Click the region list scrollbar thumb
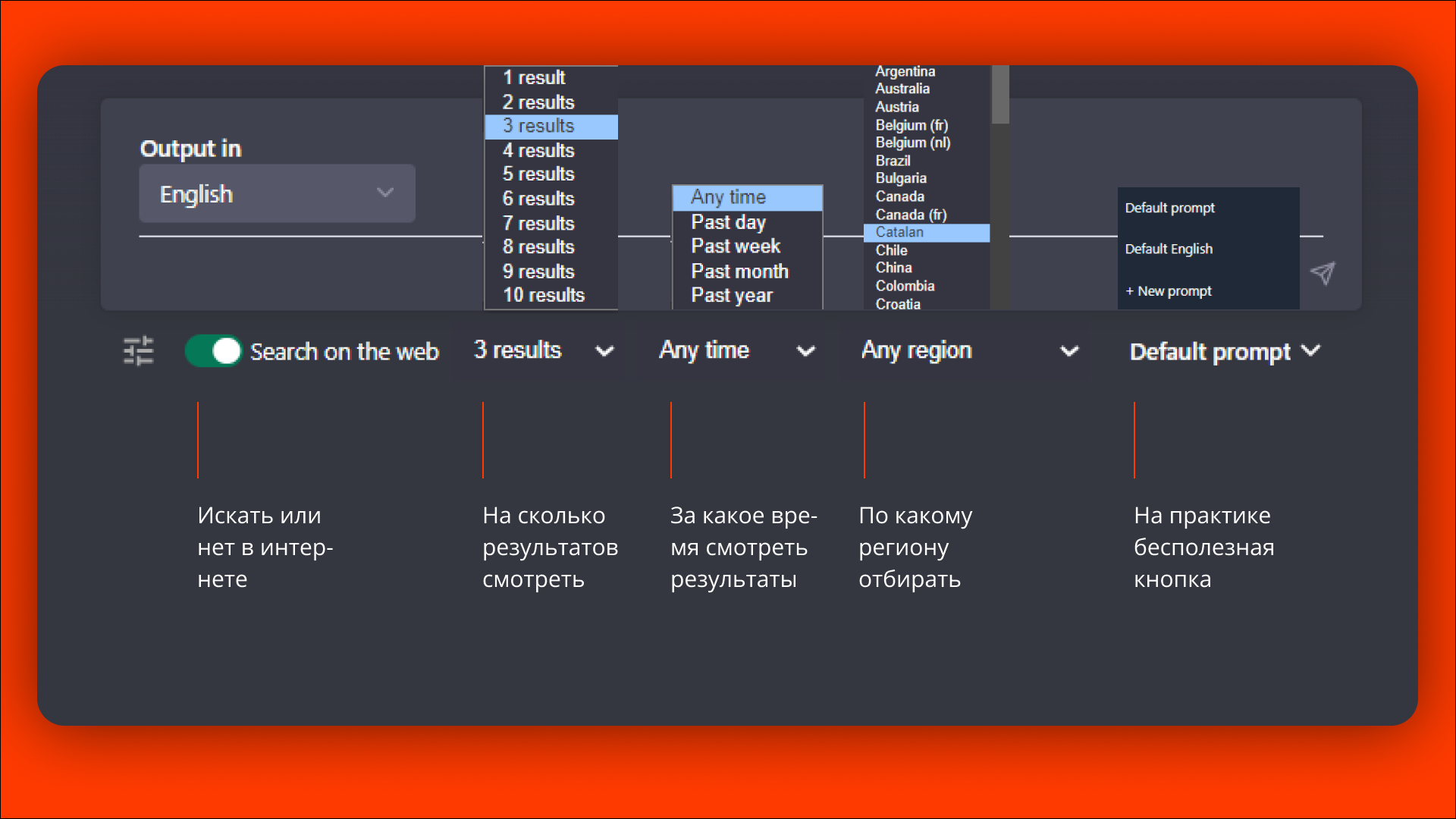 click(1000, 95)
